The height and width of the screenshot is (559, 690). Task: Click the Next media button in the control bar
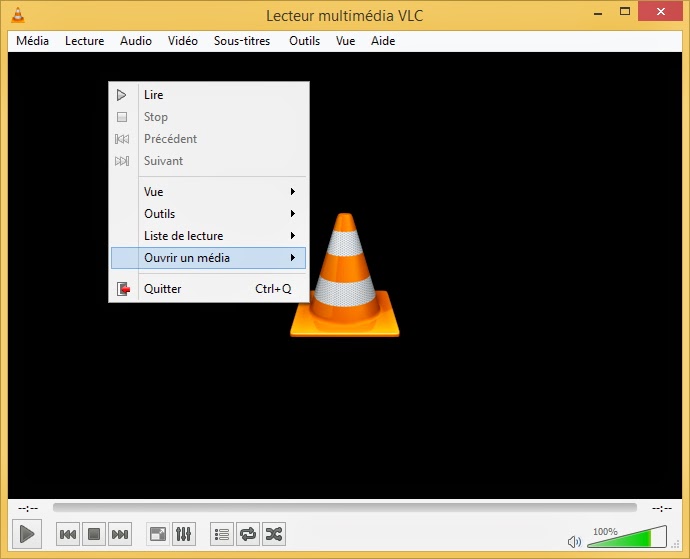click(120, 534)
